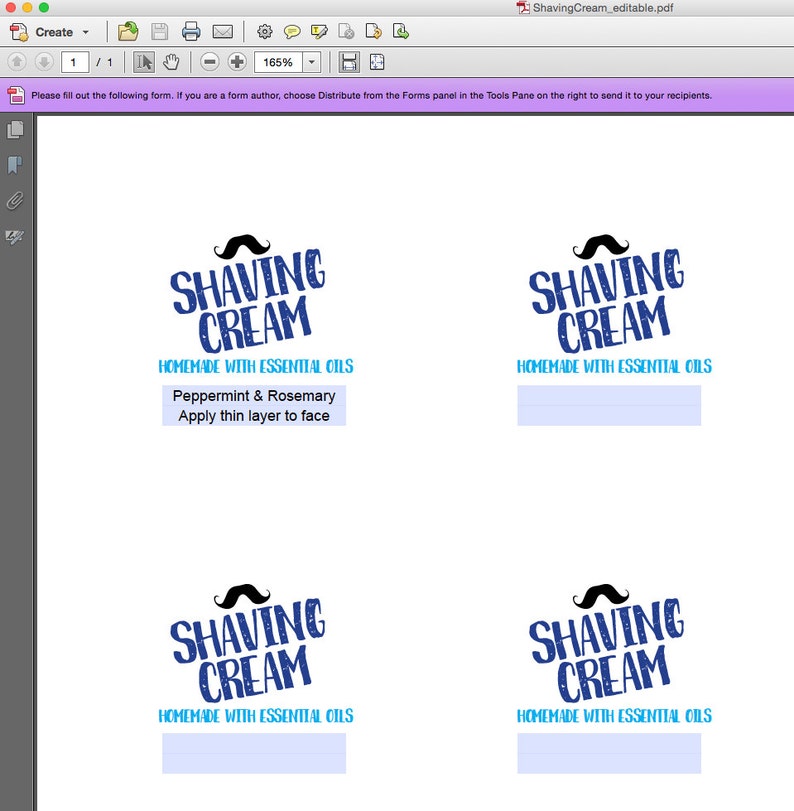This screenshot has height=811, width=794.
Task: Zoom in with plus button
Action: point(237,62)
